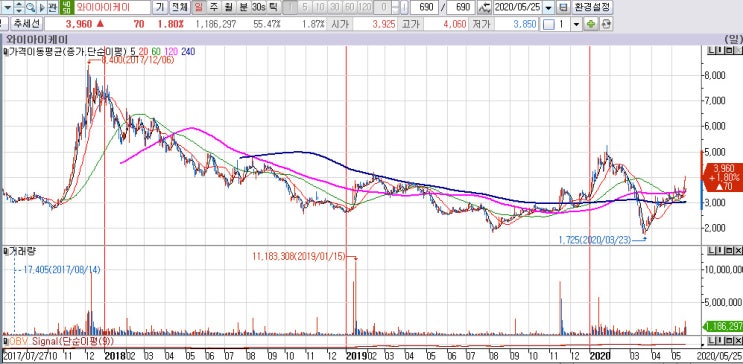Select the 5 interval preset
The width and height of the screenshot is (743, 364).
(306, 7)
